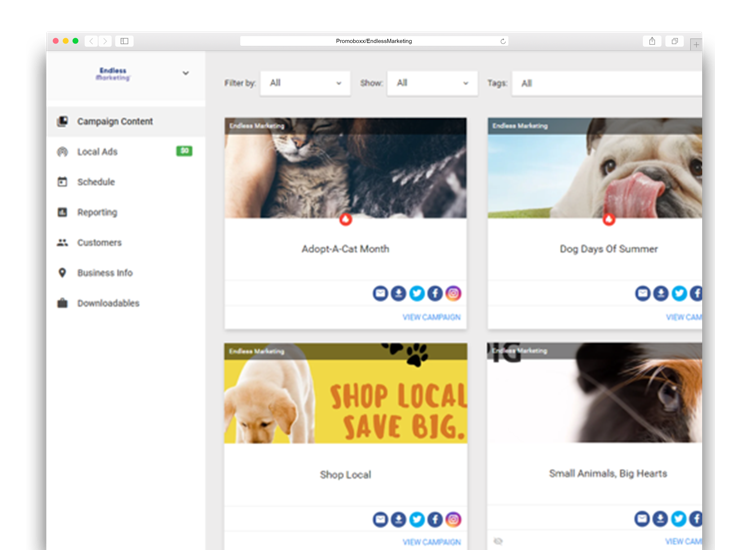Open Customers page
The width and height of the screenshot is (740, 550).
126,242
